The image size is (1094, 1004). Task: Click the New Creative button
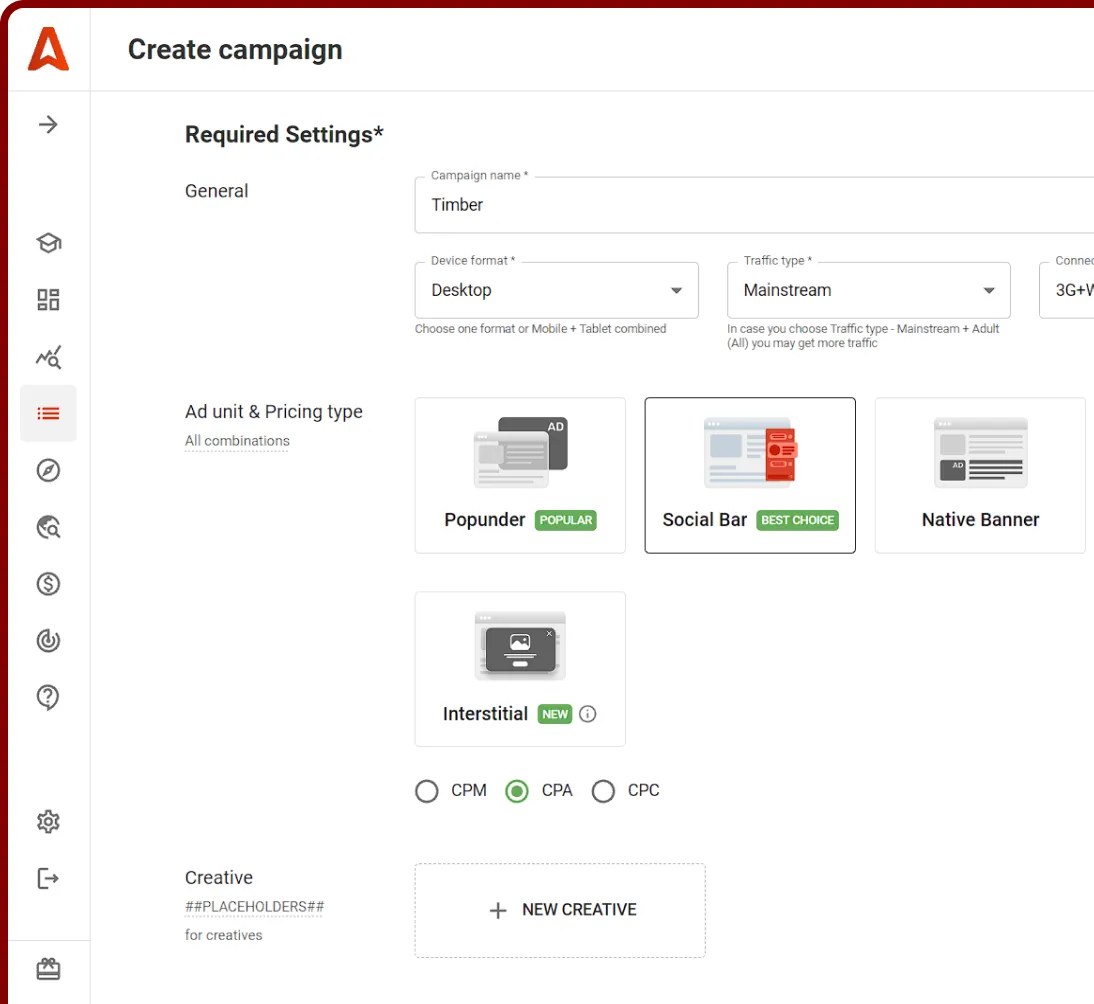[x=560, y=910]
